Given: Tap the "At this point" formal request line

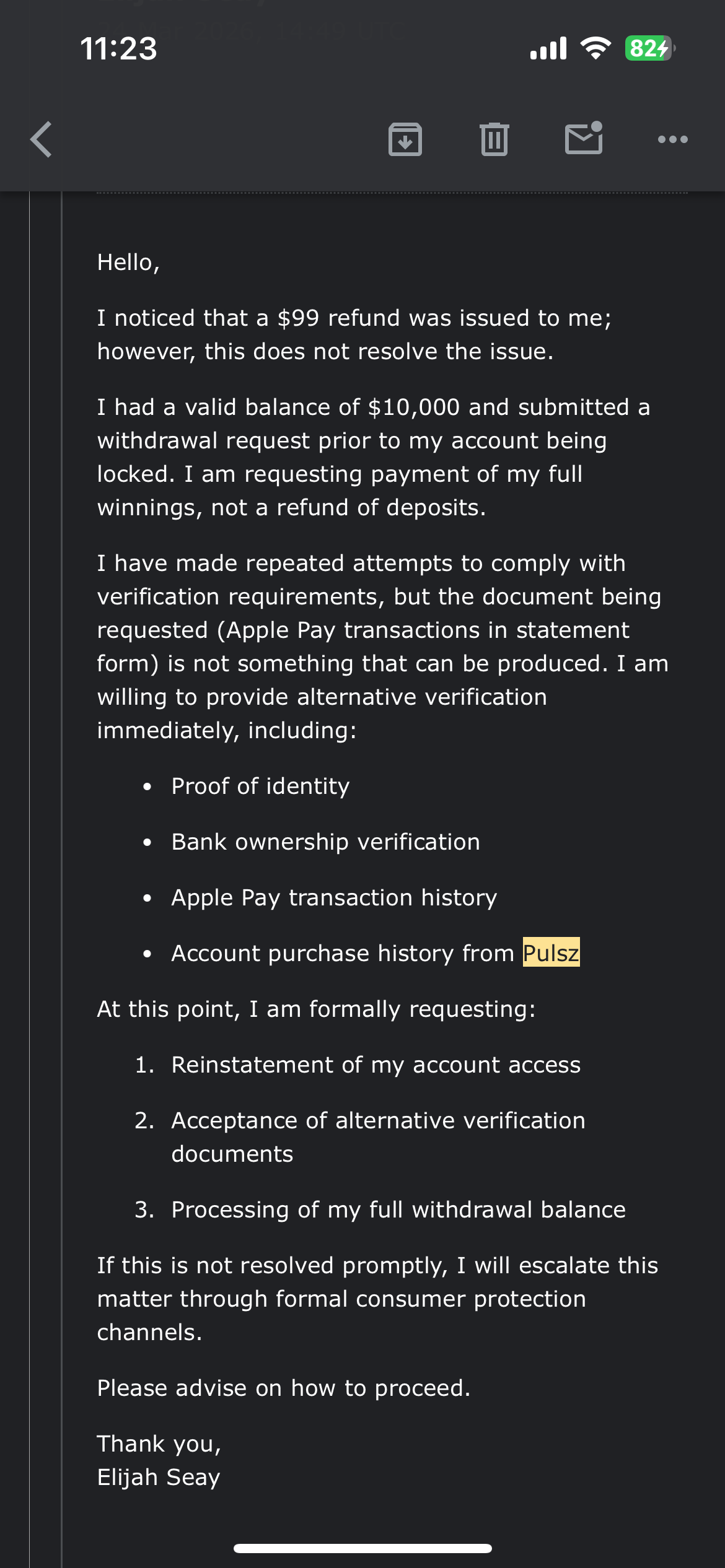Looking at the screenshot, I should (316, 1009).
